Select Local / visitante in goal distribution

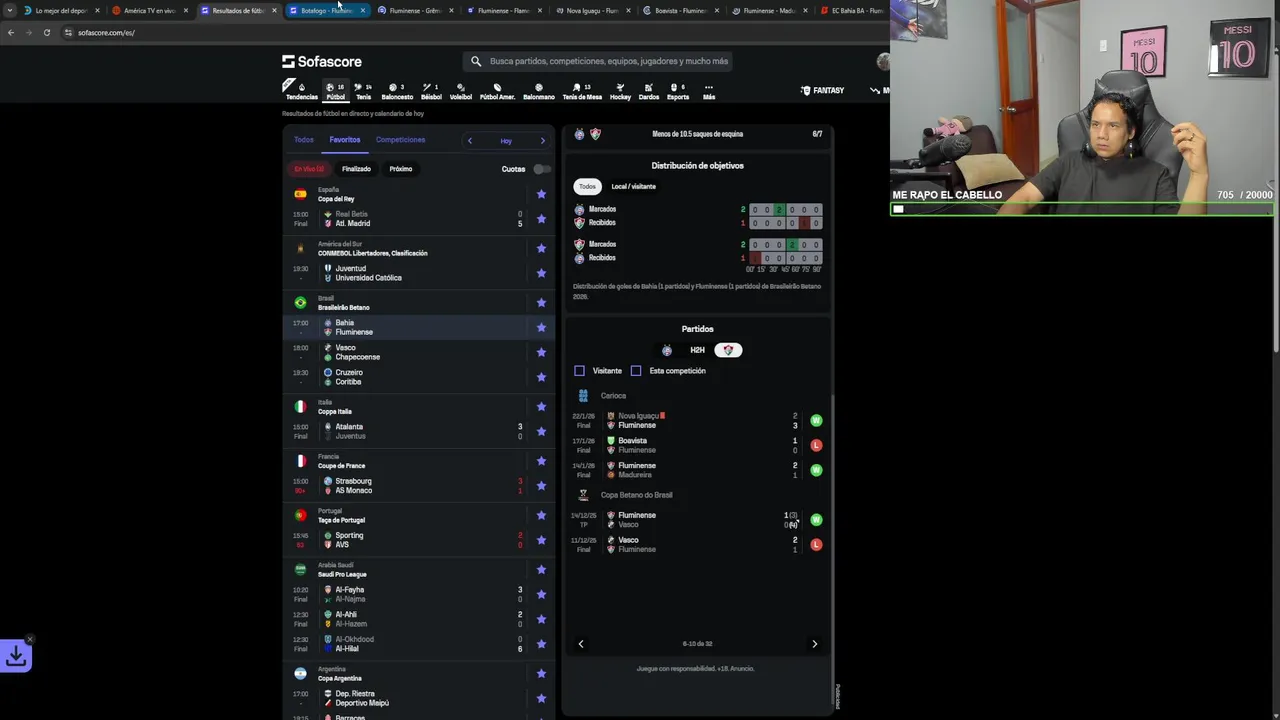coord(634,187)
